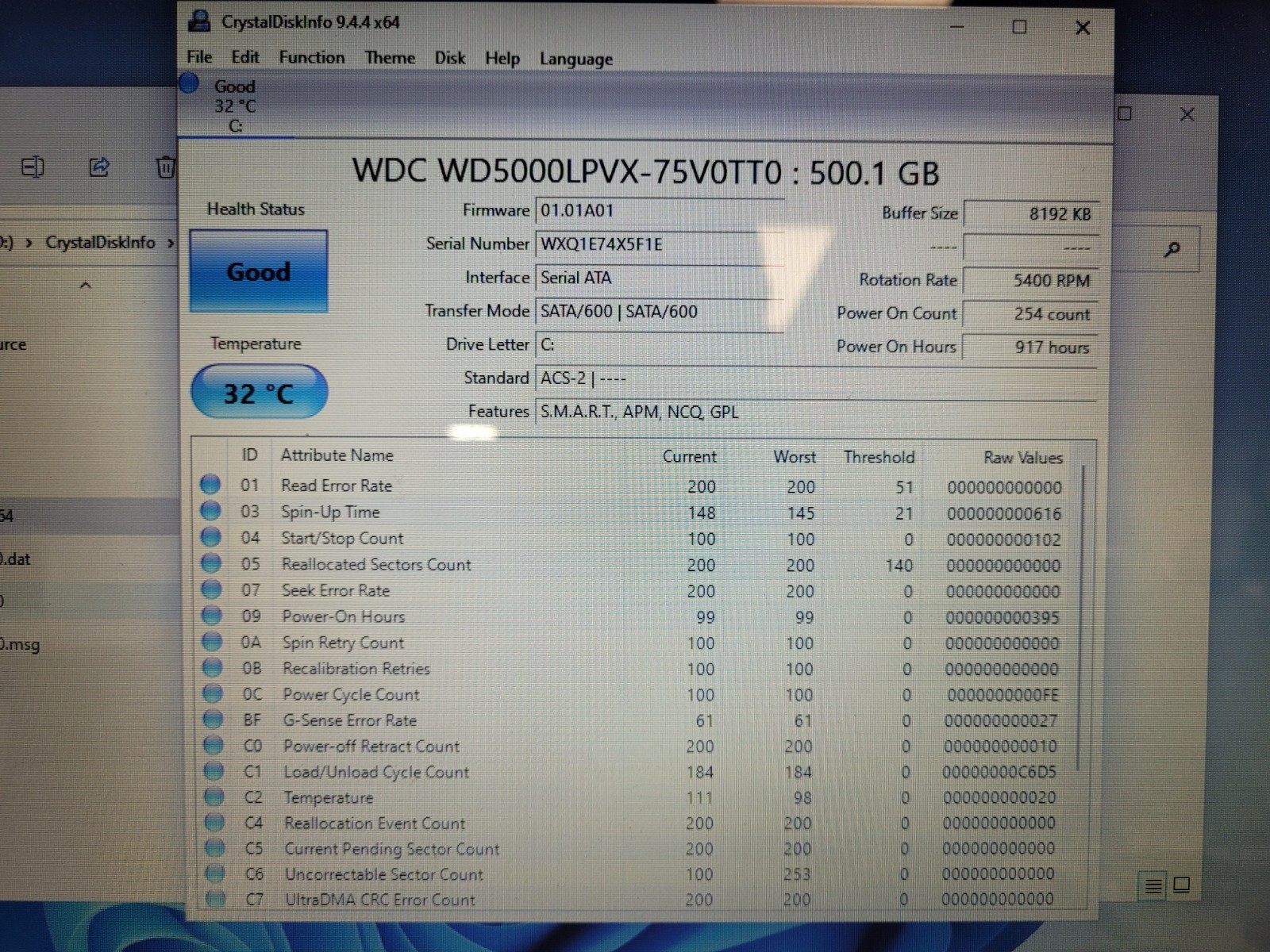1270x952 pixels.
Task: Click the Current column header
Action: 689,457
